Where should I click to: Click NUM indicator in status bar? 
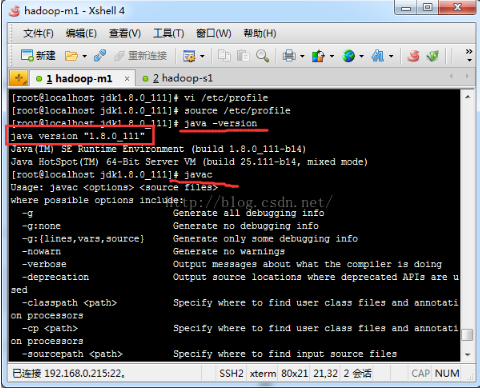point(447,374)
